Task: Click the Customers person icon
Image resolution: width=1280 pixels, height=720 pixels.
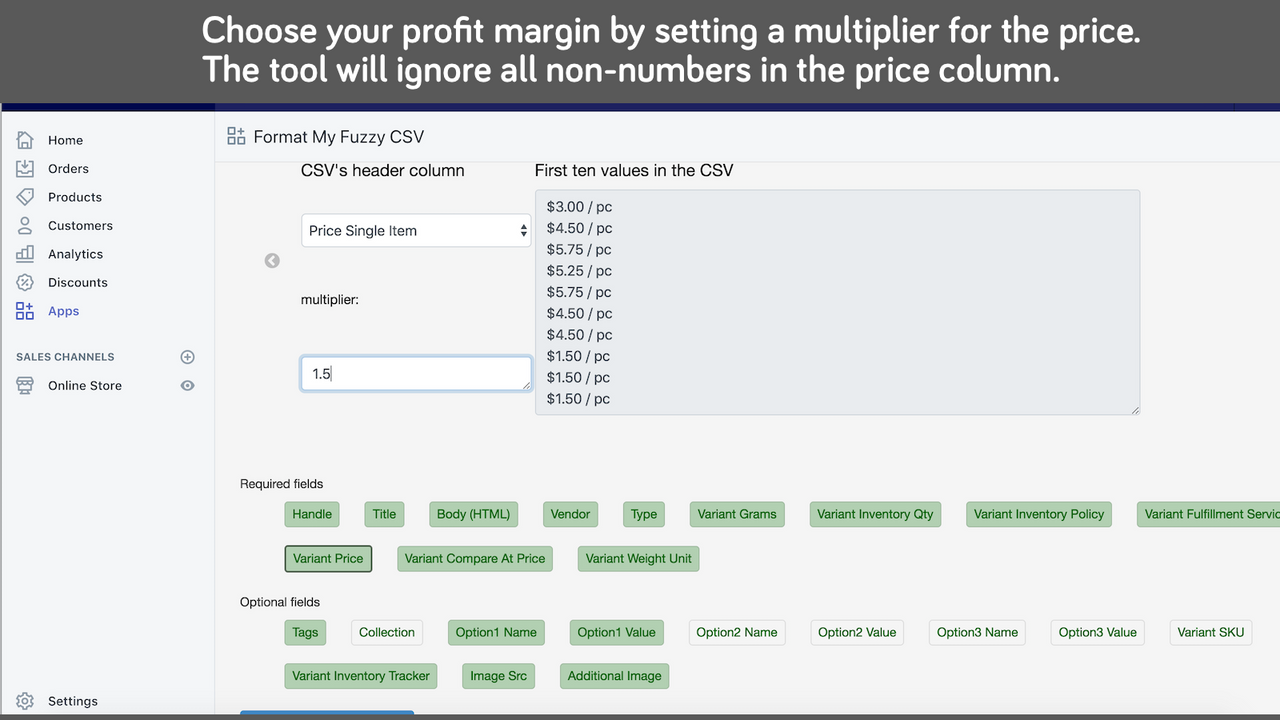Action: 25,226
